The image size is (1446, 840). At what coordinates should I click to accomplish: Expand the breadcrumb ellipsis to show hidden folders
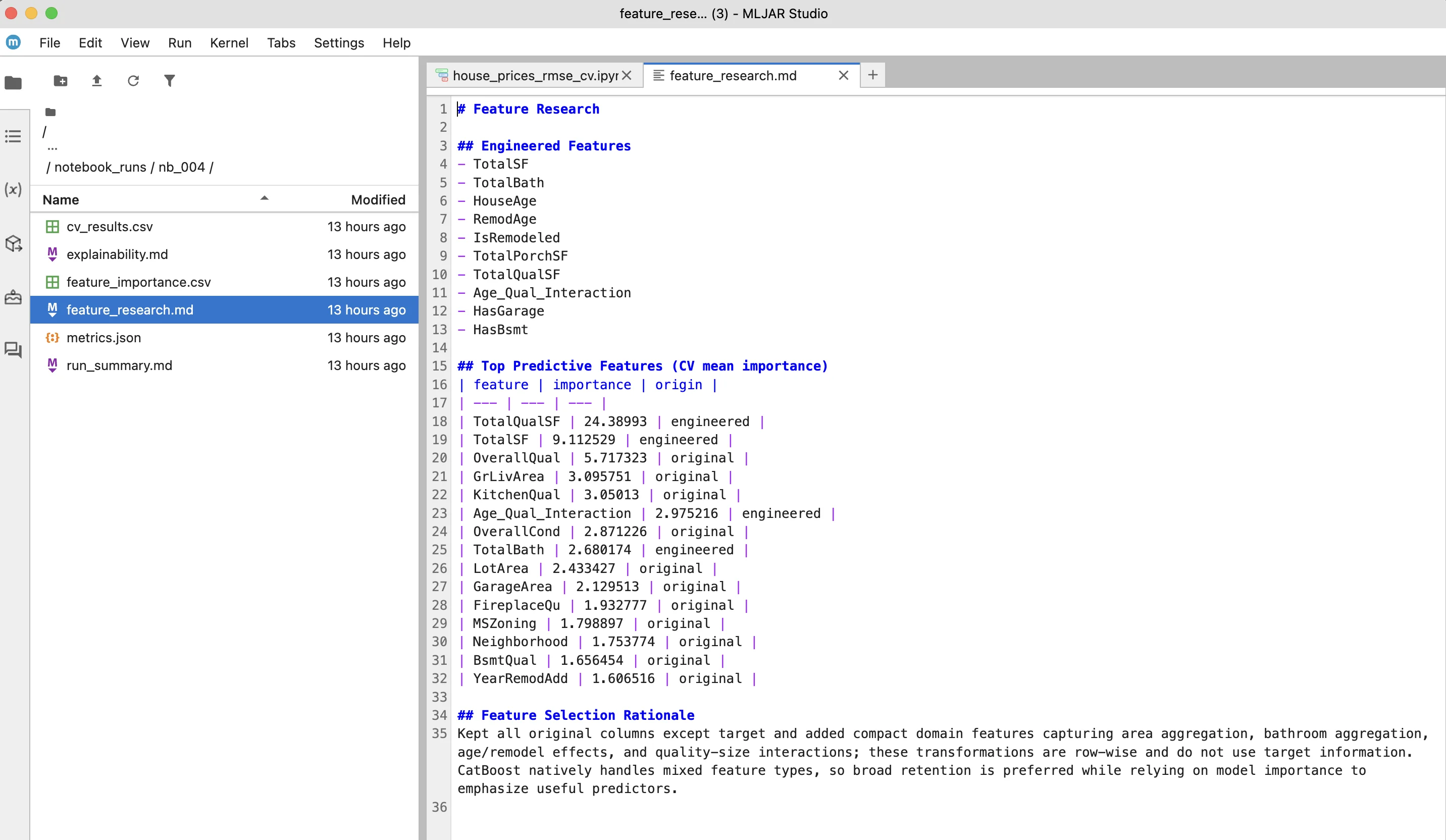(x=52, y=148)
